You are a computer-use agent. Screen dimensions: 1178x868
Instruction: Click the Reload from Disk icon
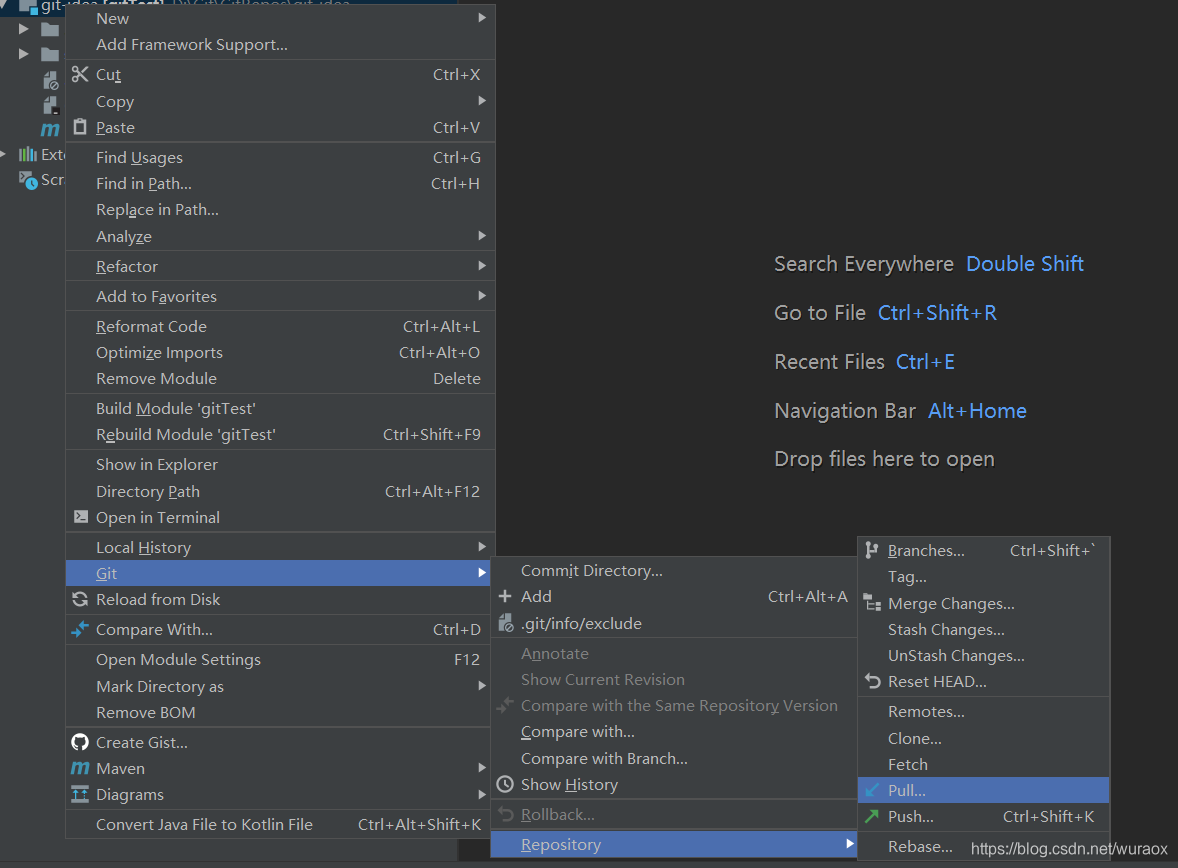80,600
